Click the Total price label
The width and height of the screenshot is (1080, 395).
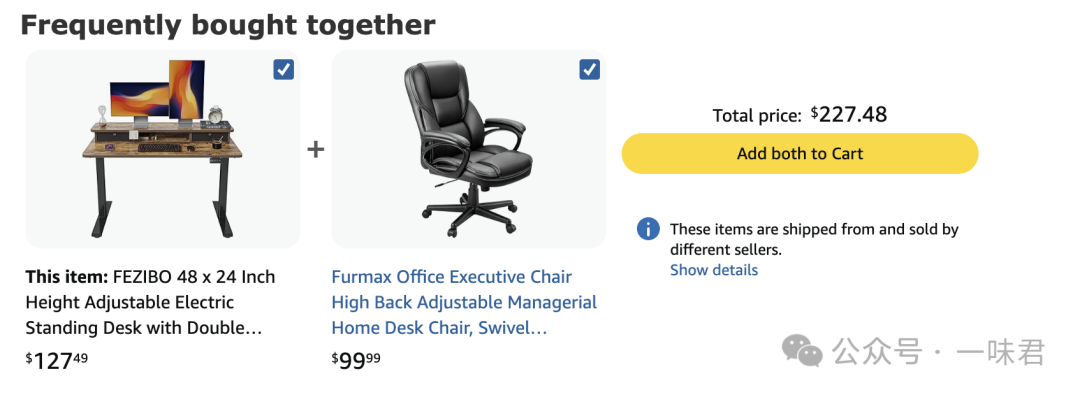pos(757,116)
